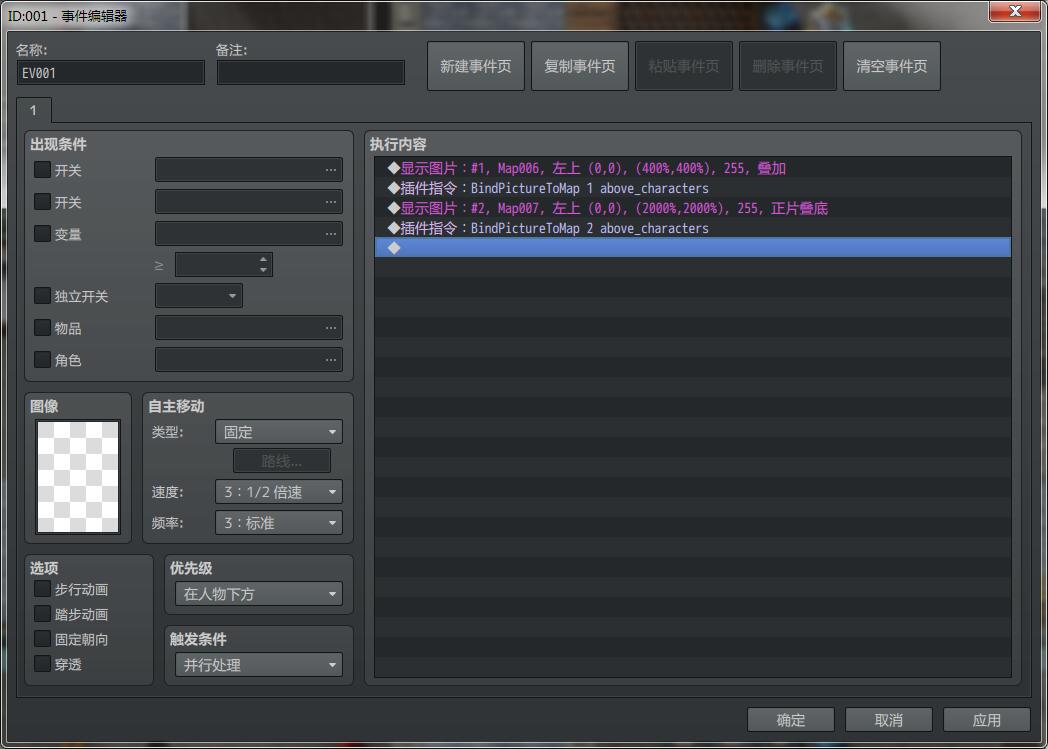Open the 独立开关 selection dropdown
Viewport: 1048px width, 749px height.
pos(199,296)
